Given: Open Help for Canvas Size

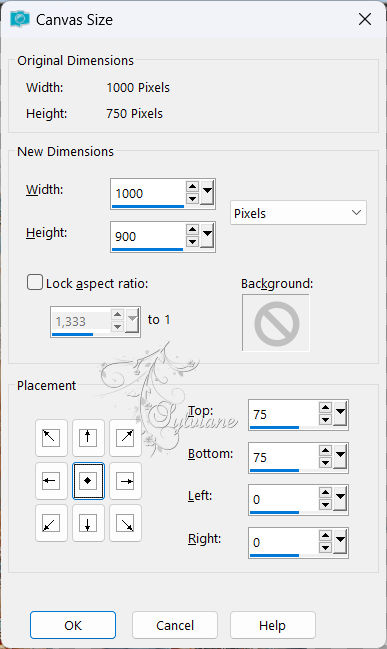Looking at the screenshot, I should click(x=272, y=625).
